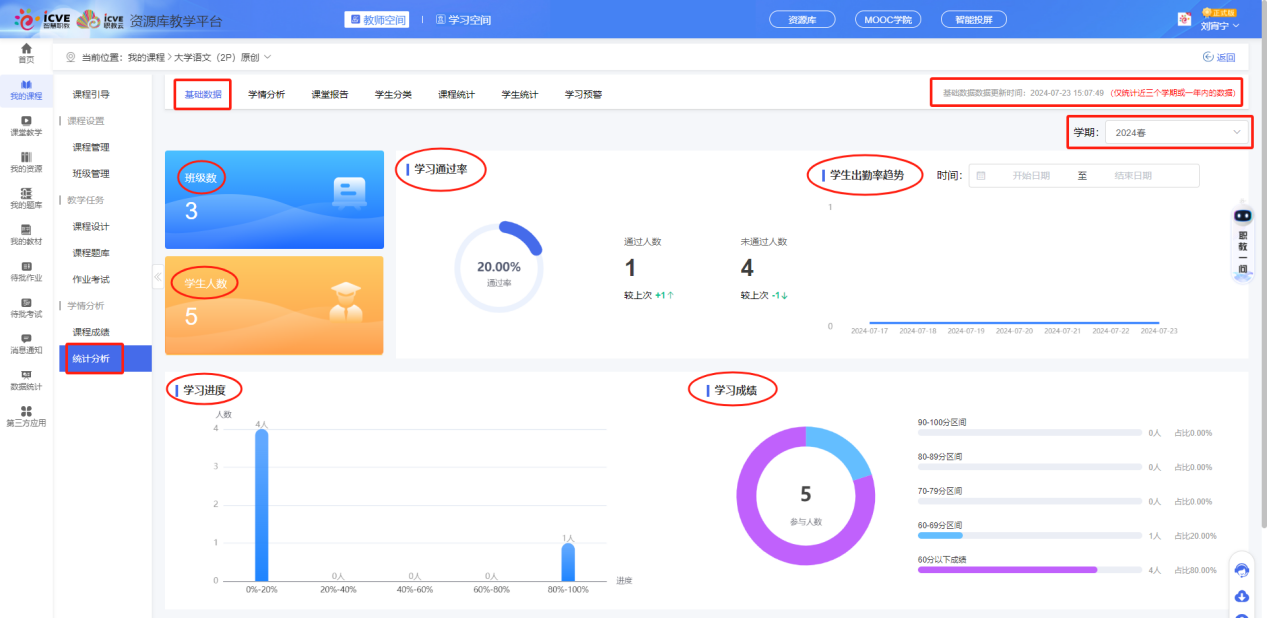Go to 我的题库 in the sidebar

26,198
